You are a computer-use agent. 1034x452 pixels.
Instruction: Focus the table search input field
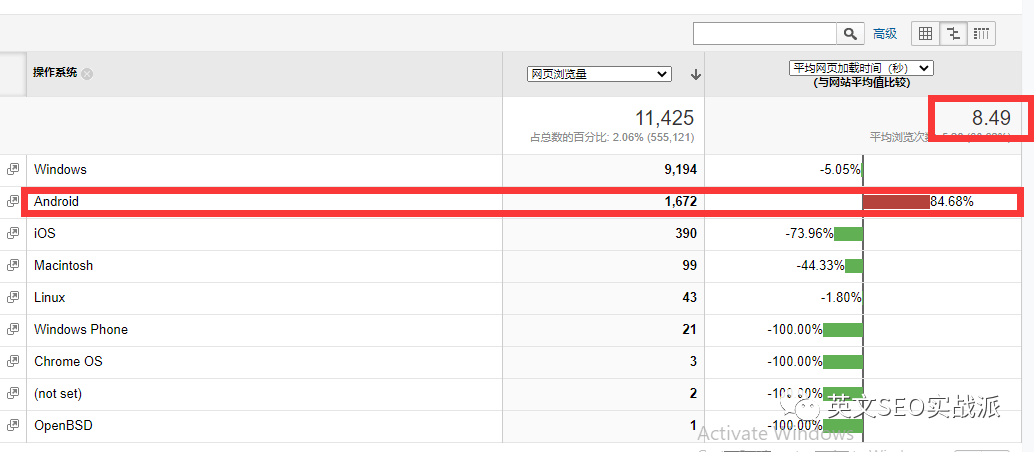(x=765, y=34)
